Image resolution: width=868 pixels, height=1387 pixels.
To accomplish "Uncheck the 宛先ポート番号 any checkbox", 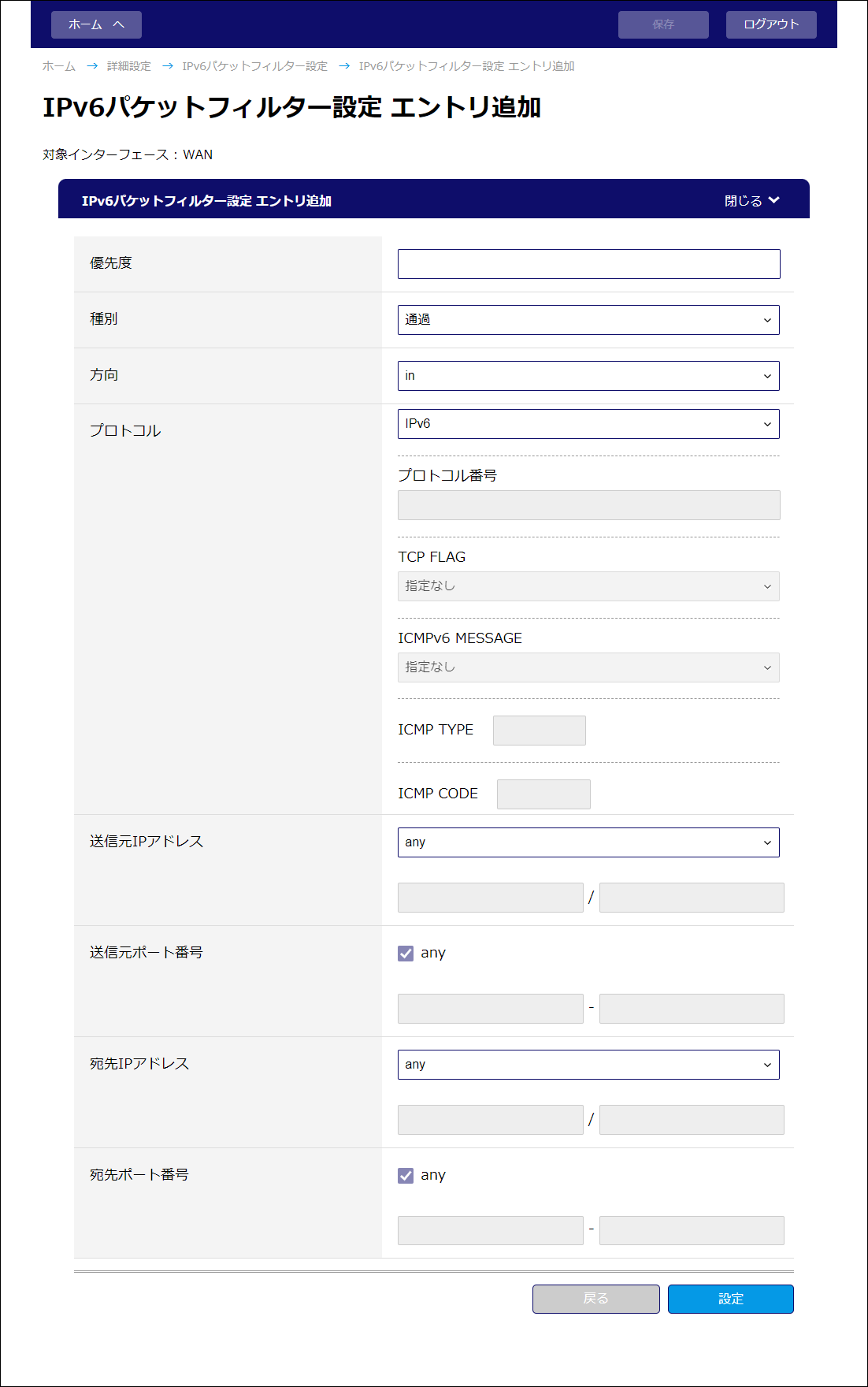I will tap(406, 1176).
